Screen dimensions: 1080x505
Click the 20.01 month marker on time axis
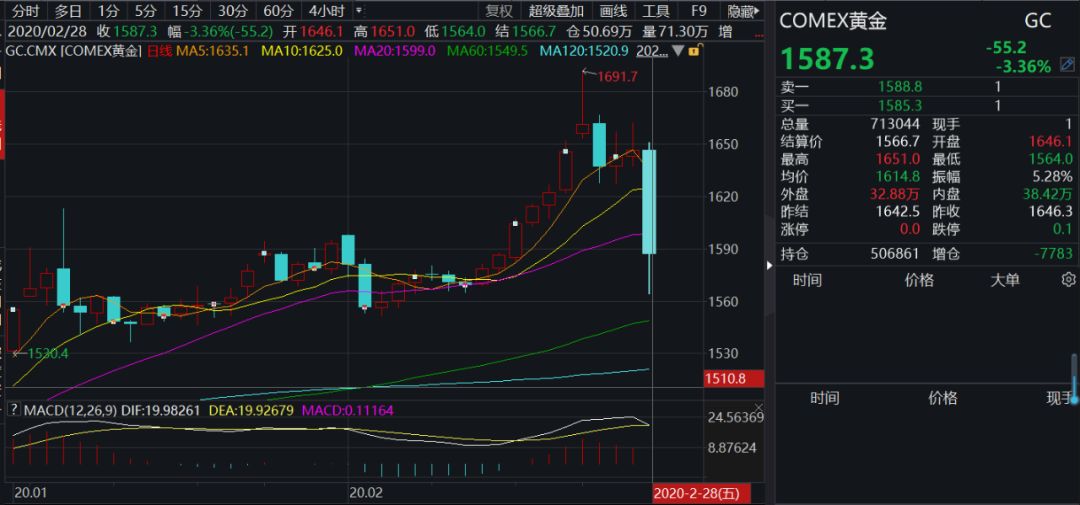31,493
